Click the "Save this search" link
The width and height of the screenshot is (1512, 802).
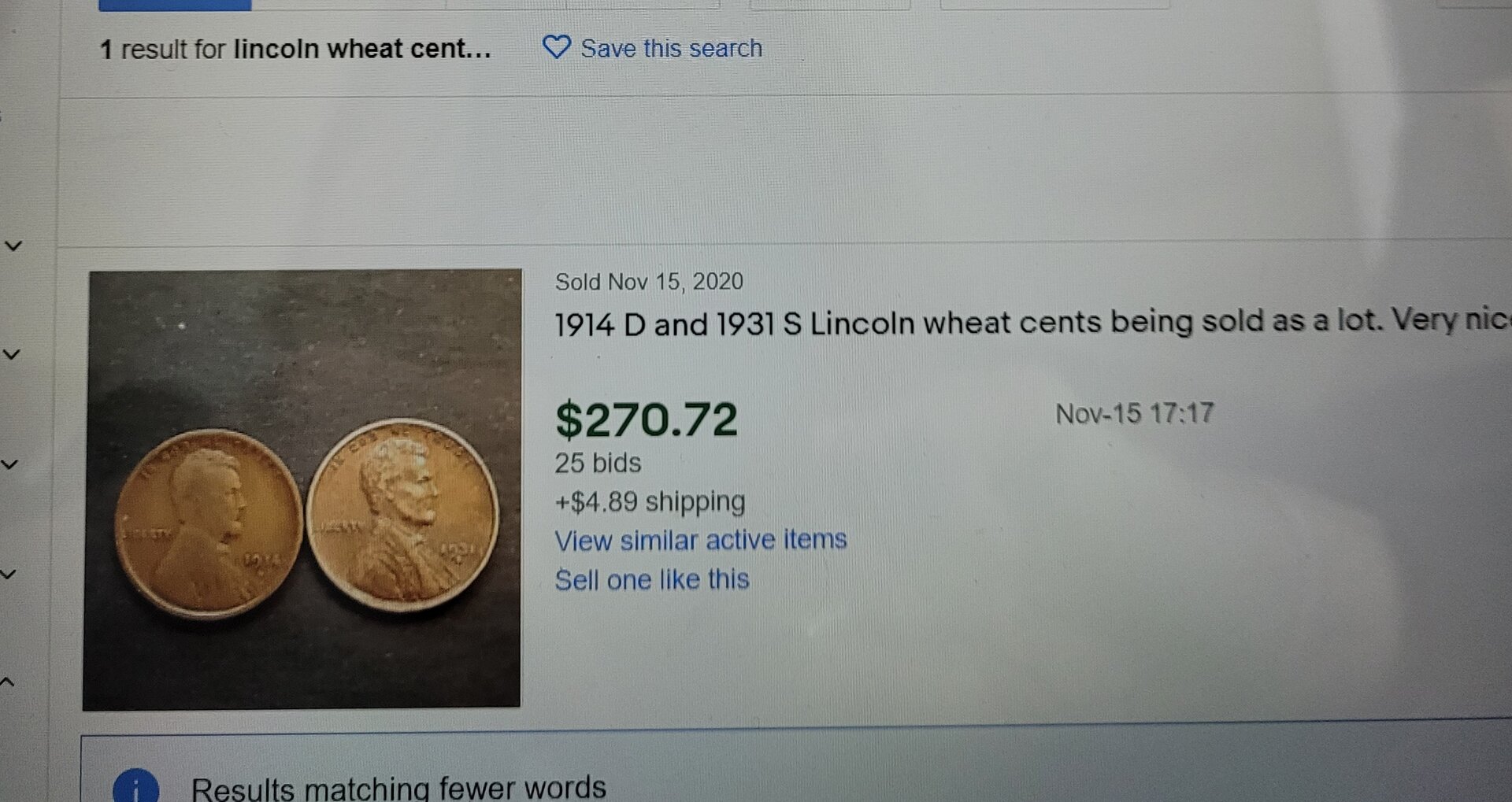tap(671, 49)
